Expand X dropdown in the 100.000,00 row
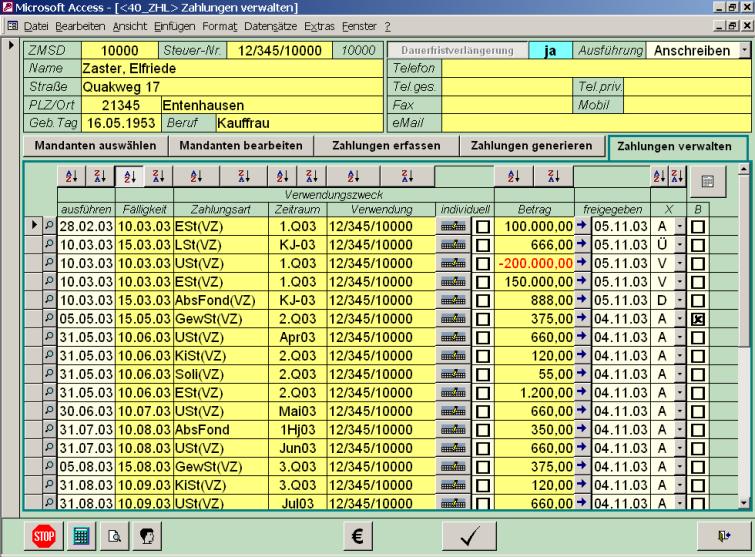This screenshot has width=755, height=557. point(678,227)
